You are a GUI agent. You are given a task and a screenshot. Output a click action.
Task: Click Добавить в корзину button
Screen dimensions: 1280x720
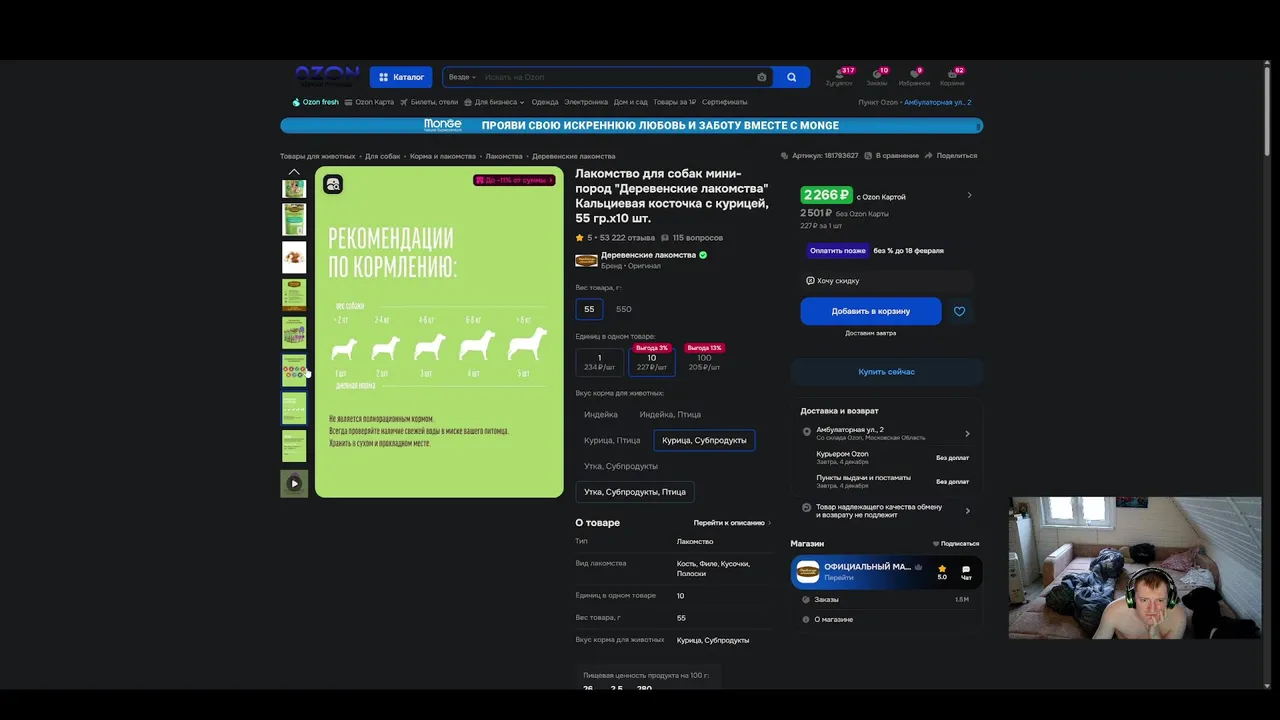(871, 311)
